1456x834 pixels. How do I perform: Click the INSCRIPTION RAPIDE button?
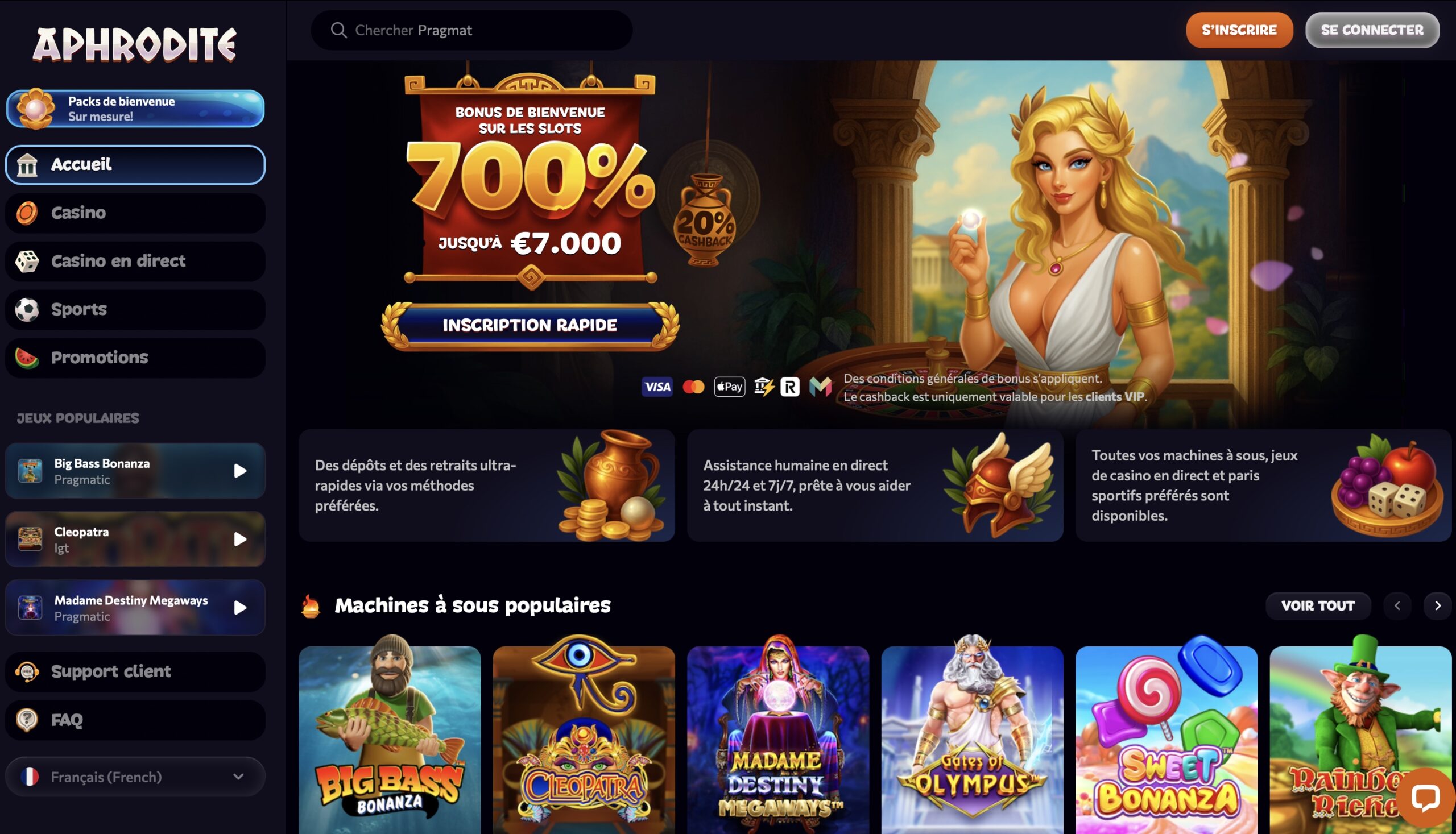[530, 325]
